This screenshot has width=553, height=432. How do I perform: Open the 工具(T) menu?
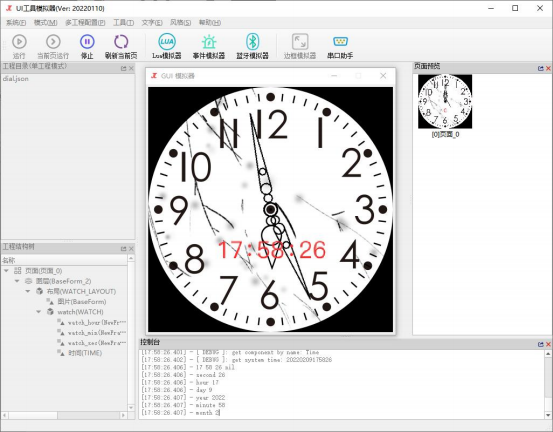coord(123,23)
